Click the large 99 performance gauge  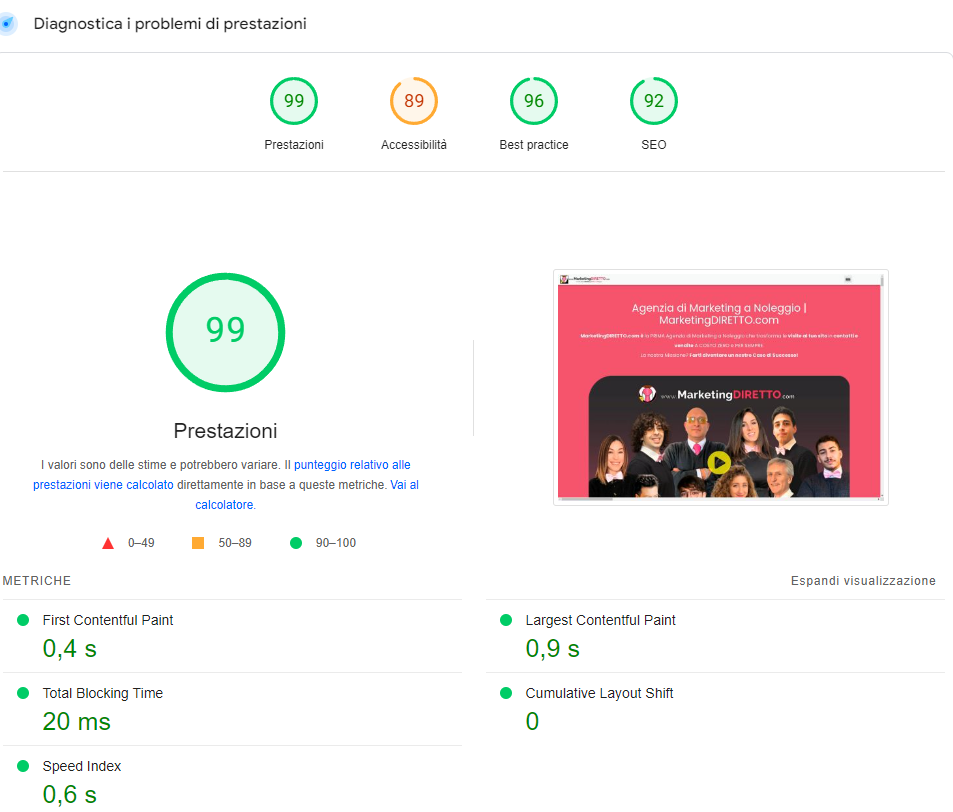click(x=225, y=332)
